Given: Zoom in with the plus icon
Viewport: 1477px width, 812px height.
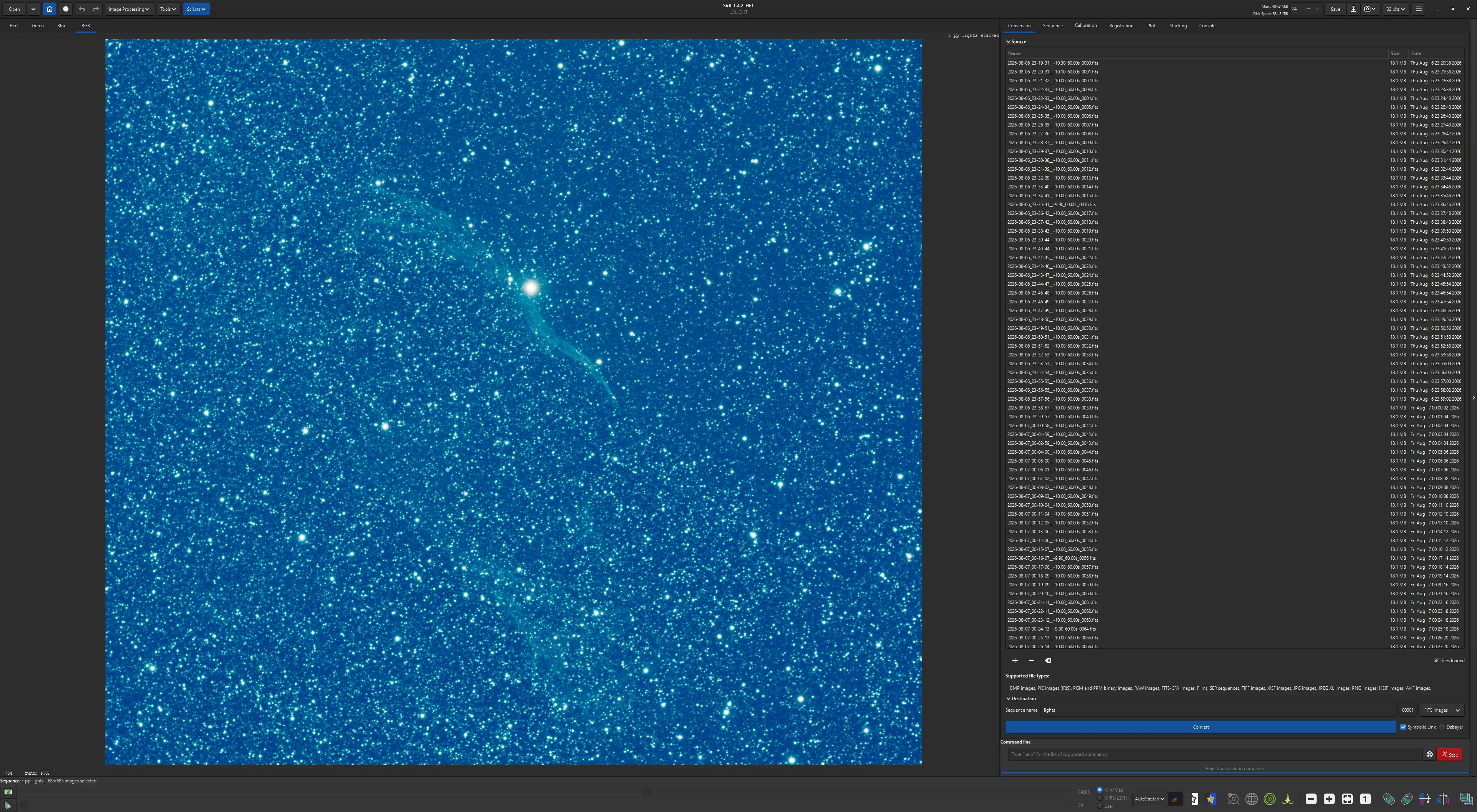Looking at the screenshot, I should point(1329,799).
